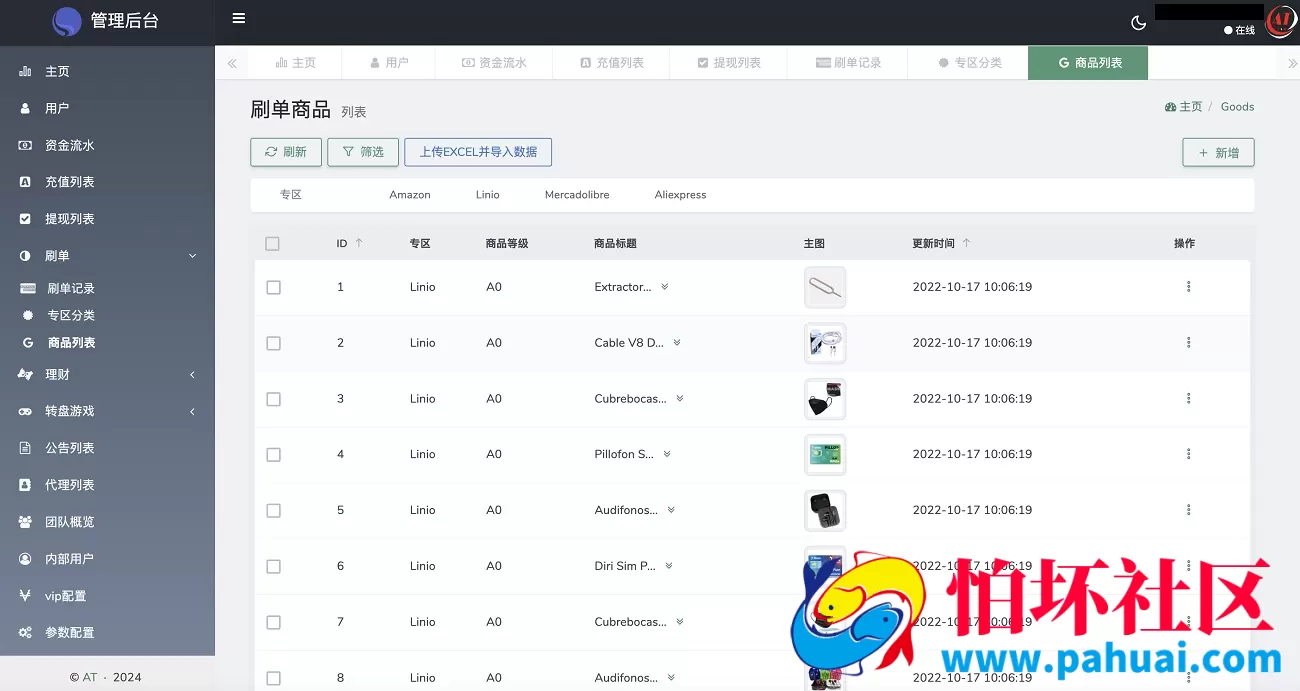The width and height of the screenshot is (1300, 691).
Task: Expand title of Cubrebocas... row ID 3
Action: tap(679, 399)
